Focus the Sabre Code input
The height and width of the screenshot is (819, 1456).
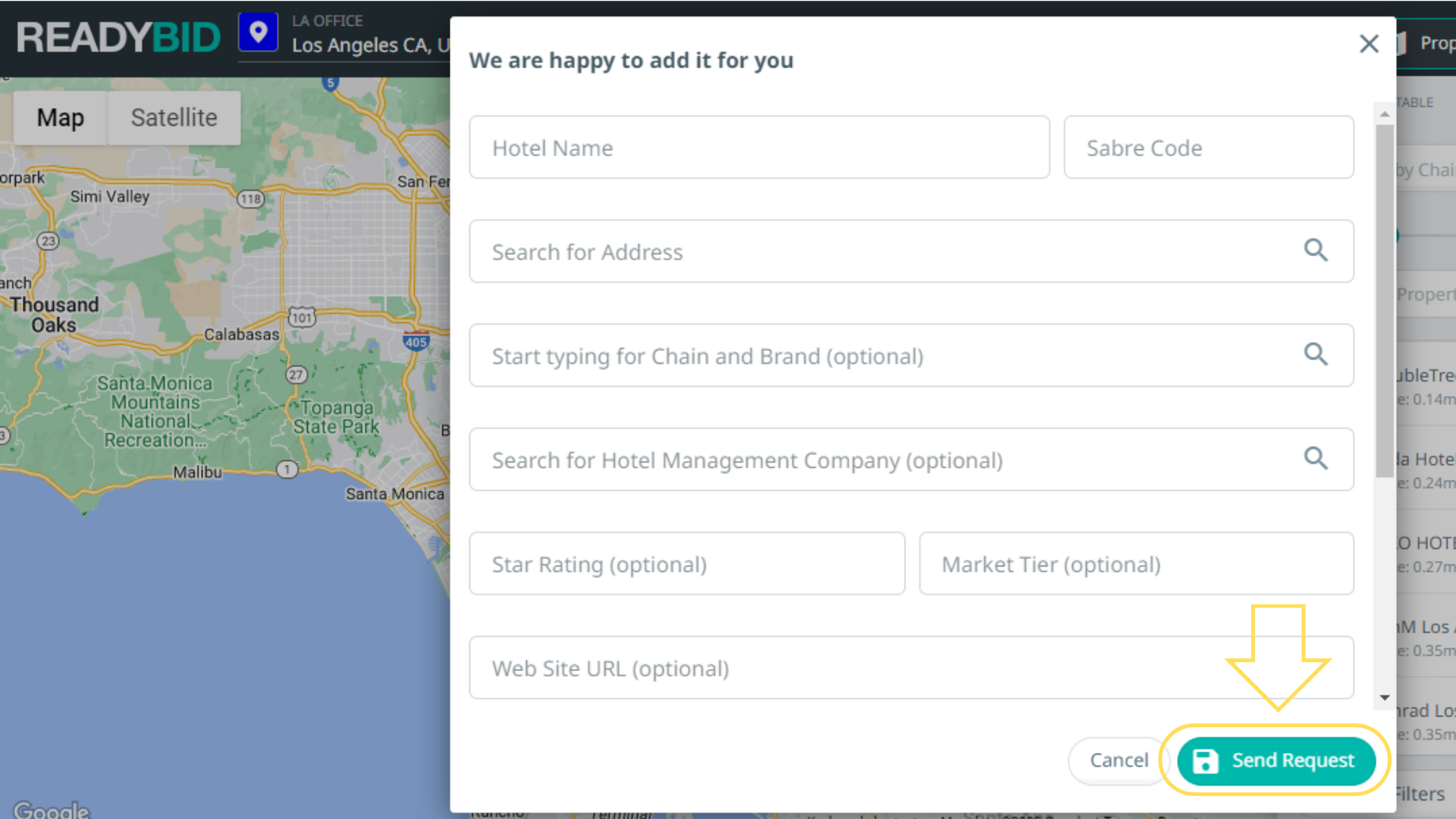(x=1208, y=147)
